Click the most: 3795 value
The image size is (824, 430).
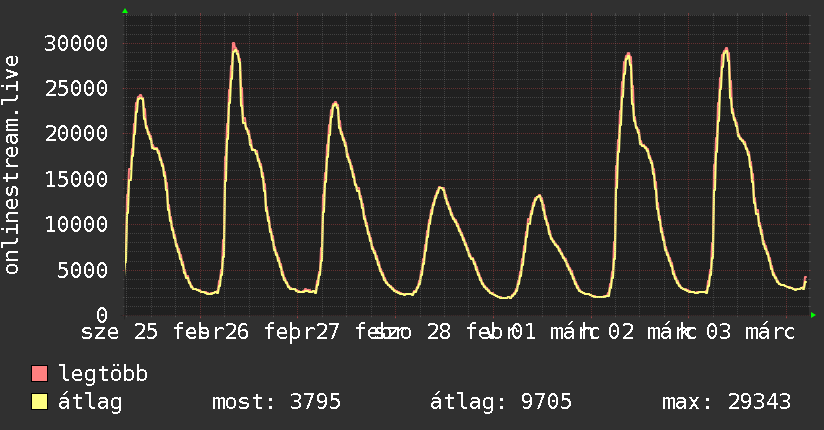pos(276,402)
